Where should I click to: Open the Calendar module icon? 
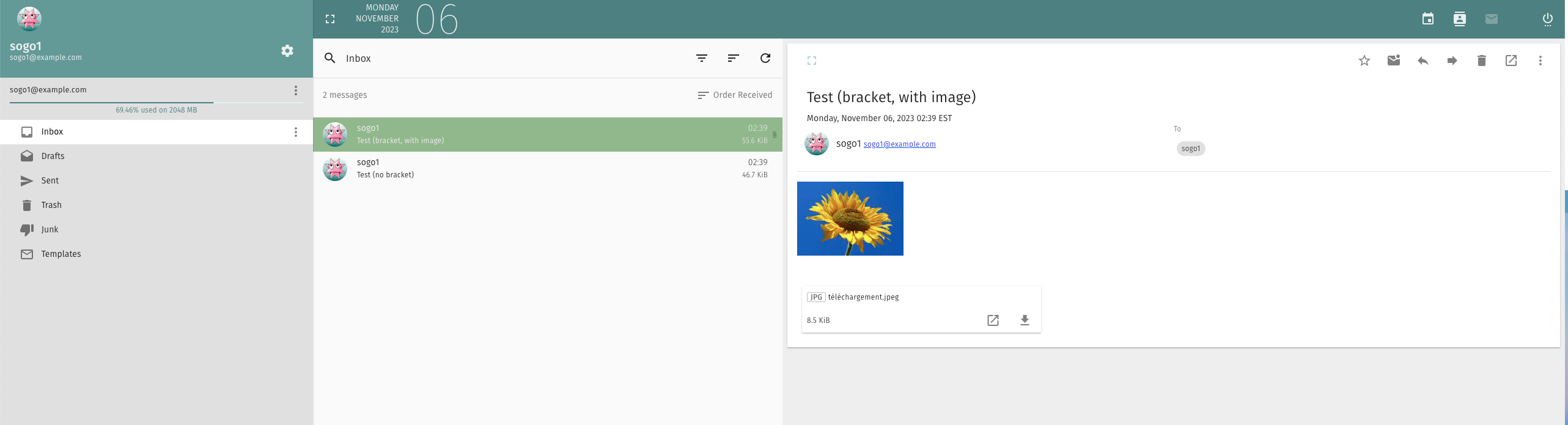(1427, 19)
